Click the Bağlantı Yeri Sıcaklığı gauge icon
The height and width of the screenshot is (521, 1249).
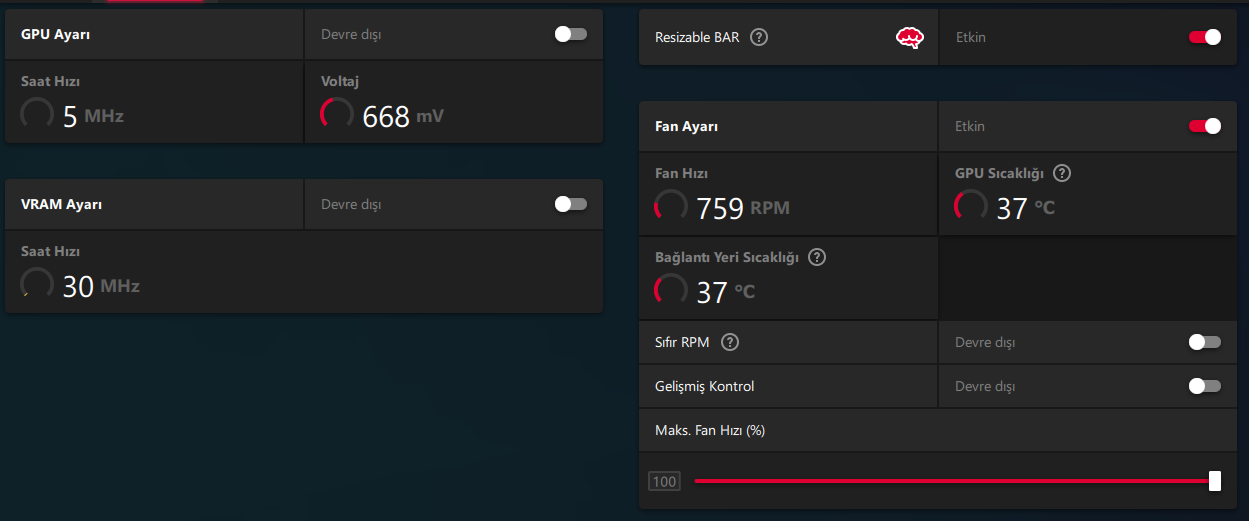[x=671, y=290]
